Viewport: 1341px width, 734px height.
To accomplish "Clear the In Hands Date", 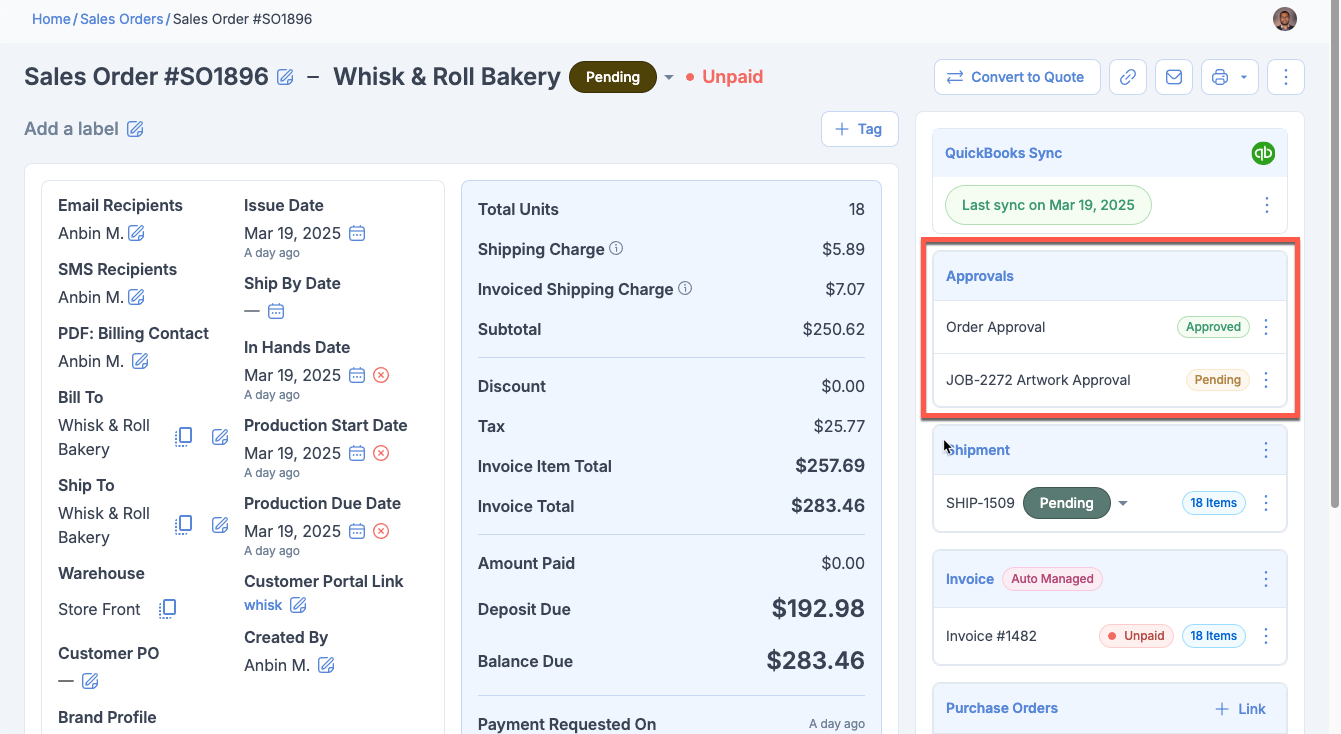I will 381,375.
